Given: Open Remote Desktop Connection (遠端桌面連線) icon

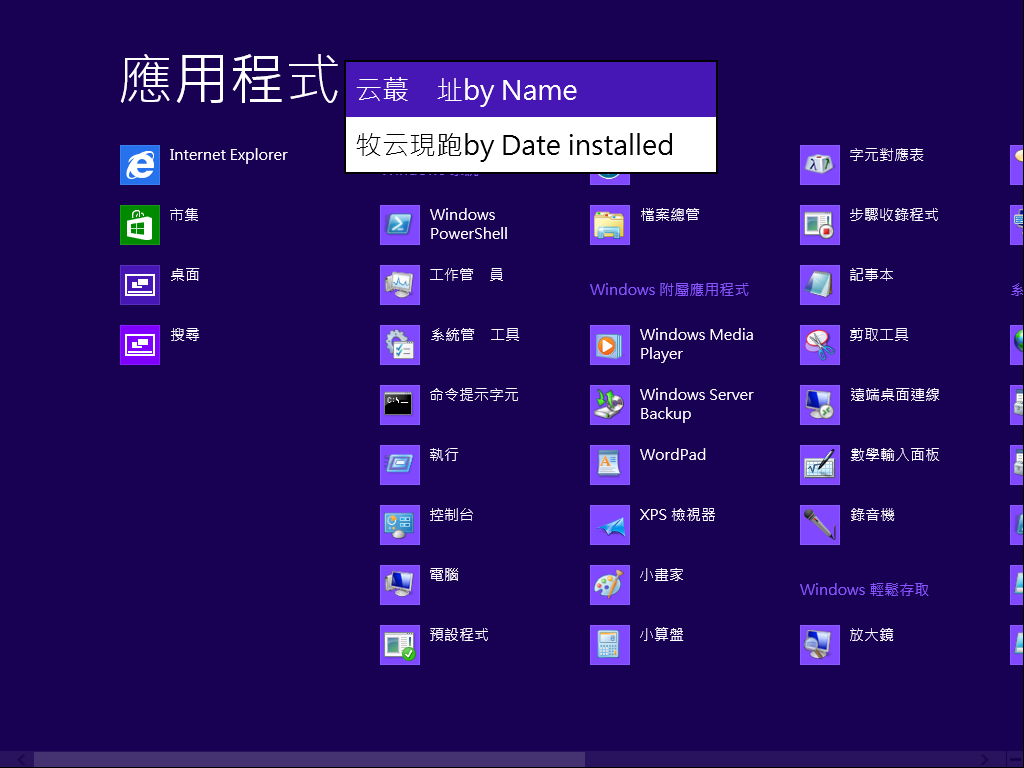Looking at the screenshot, I should (820, 405).
